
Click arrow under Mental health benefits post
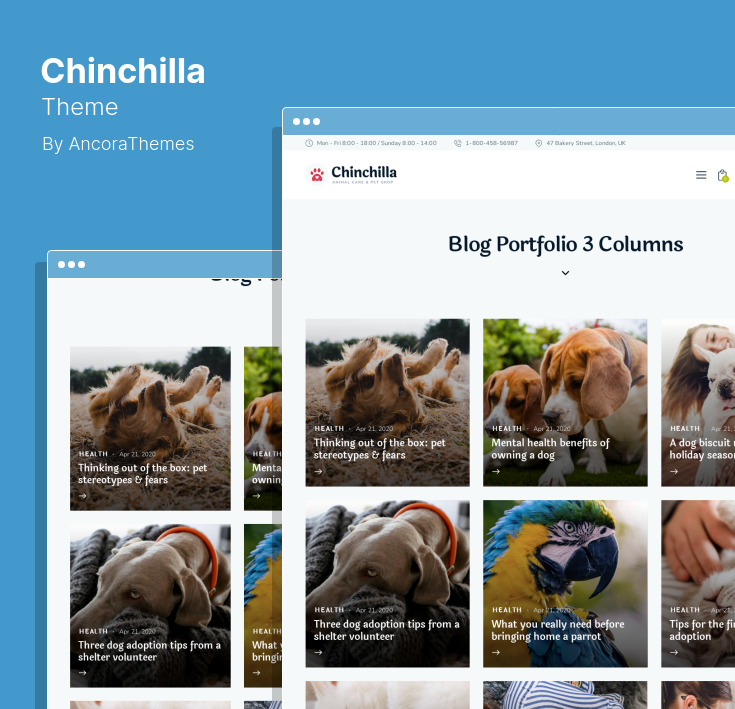[496, 471]
